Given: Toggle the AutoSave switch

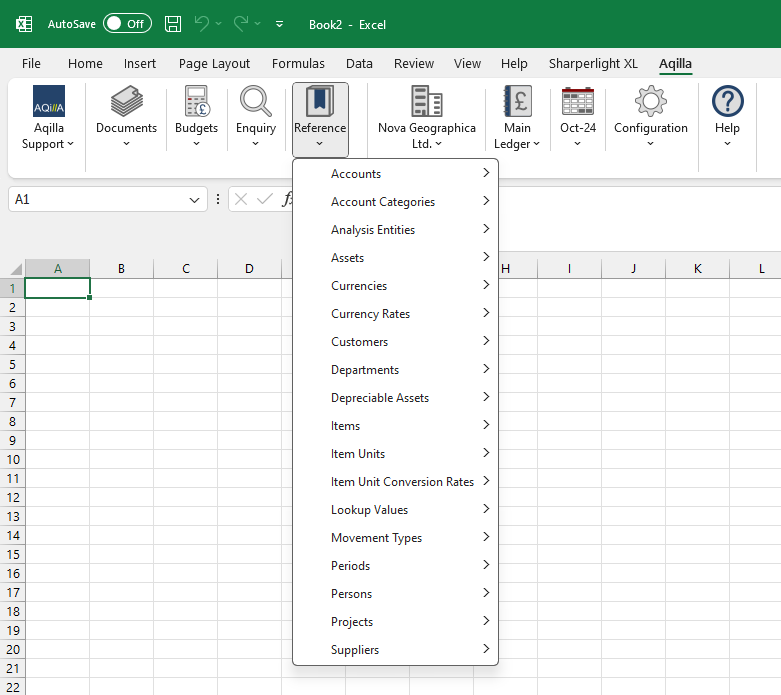Looking at the screenshot, I should [127, 24].
